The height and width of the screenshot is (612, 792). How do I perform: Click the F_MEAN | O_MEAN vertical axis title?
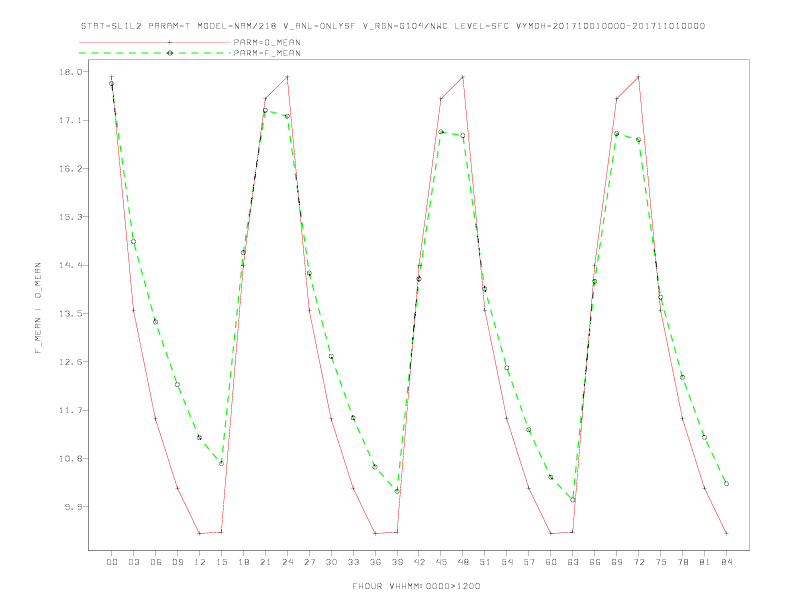[x=38, y=308]
